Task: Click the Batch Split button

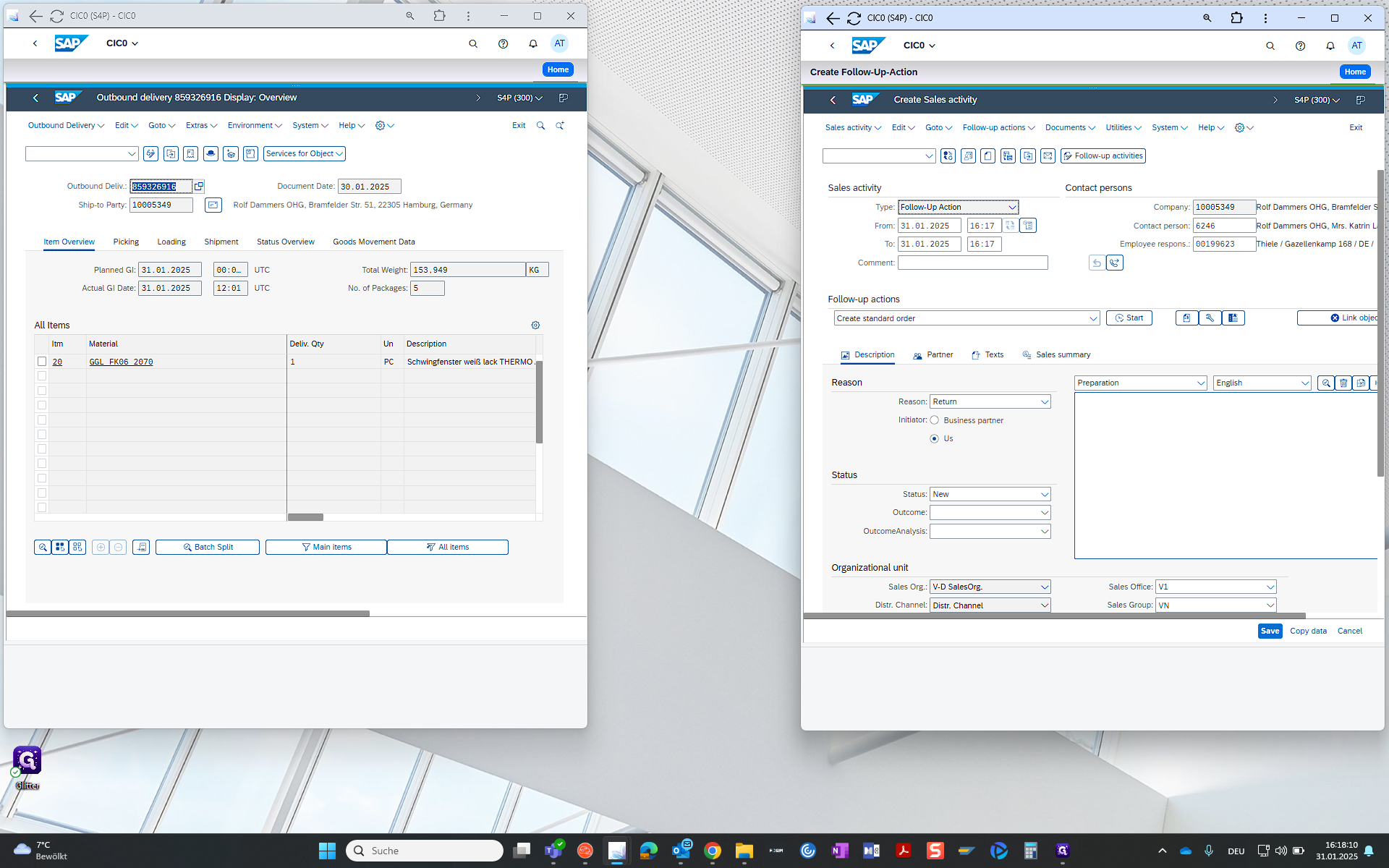Action: [208, 548]
